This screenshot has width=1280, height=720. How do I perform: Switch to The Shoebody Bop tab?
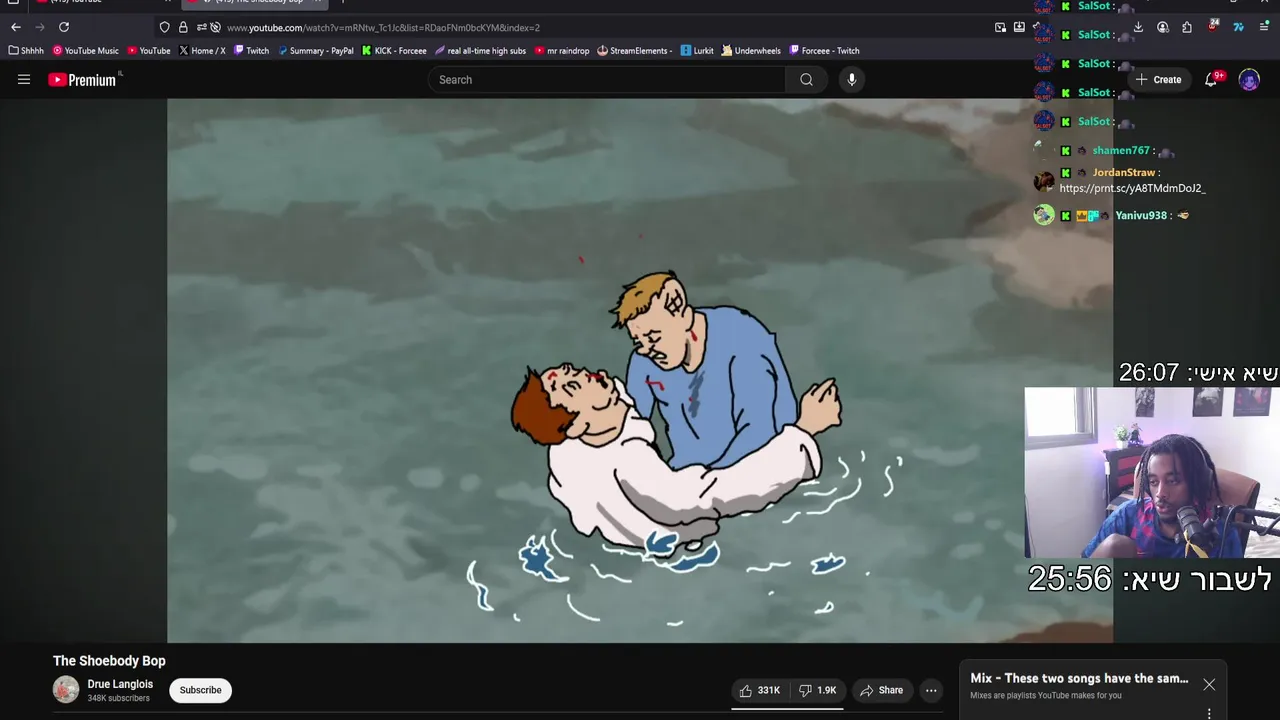pos(252,3)
